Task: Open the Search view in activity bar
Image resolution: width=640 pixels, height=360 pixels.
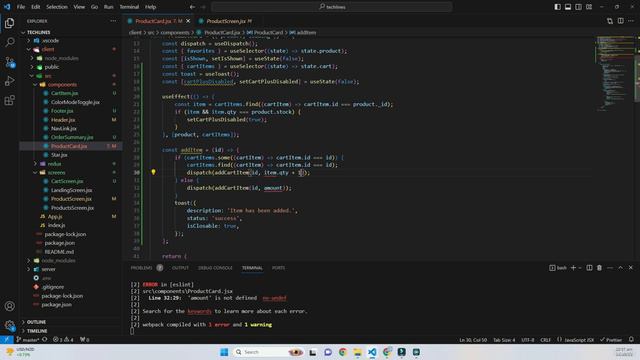Action: tap(9, 42)
